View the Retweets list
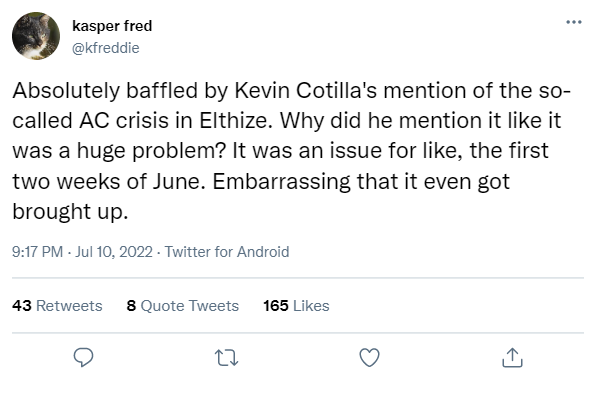 69,306
